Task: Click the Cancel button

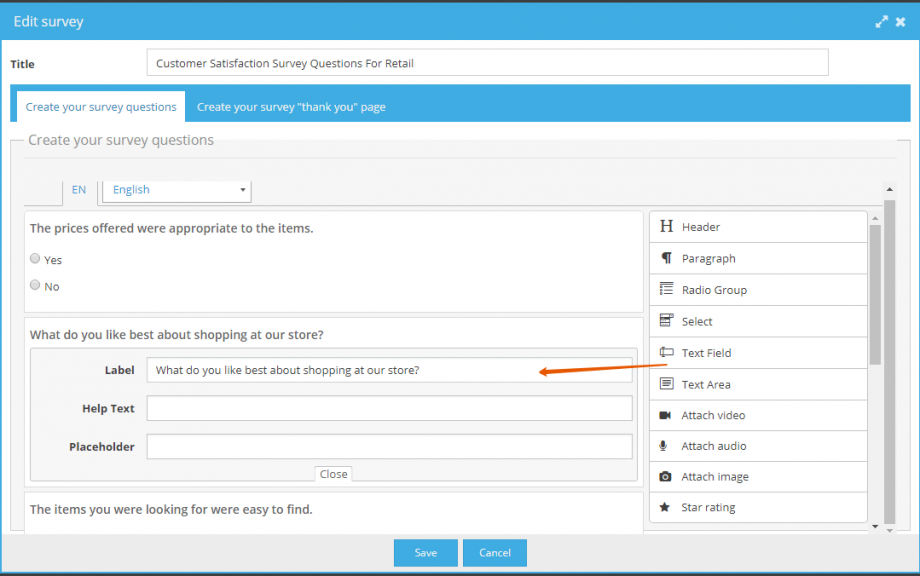Action: (x=495, y=553)
